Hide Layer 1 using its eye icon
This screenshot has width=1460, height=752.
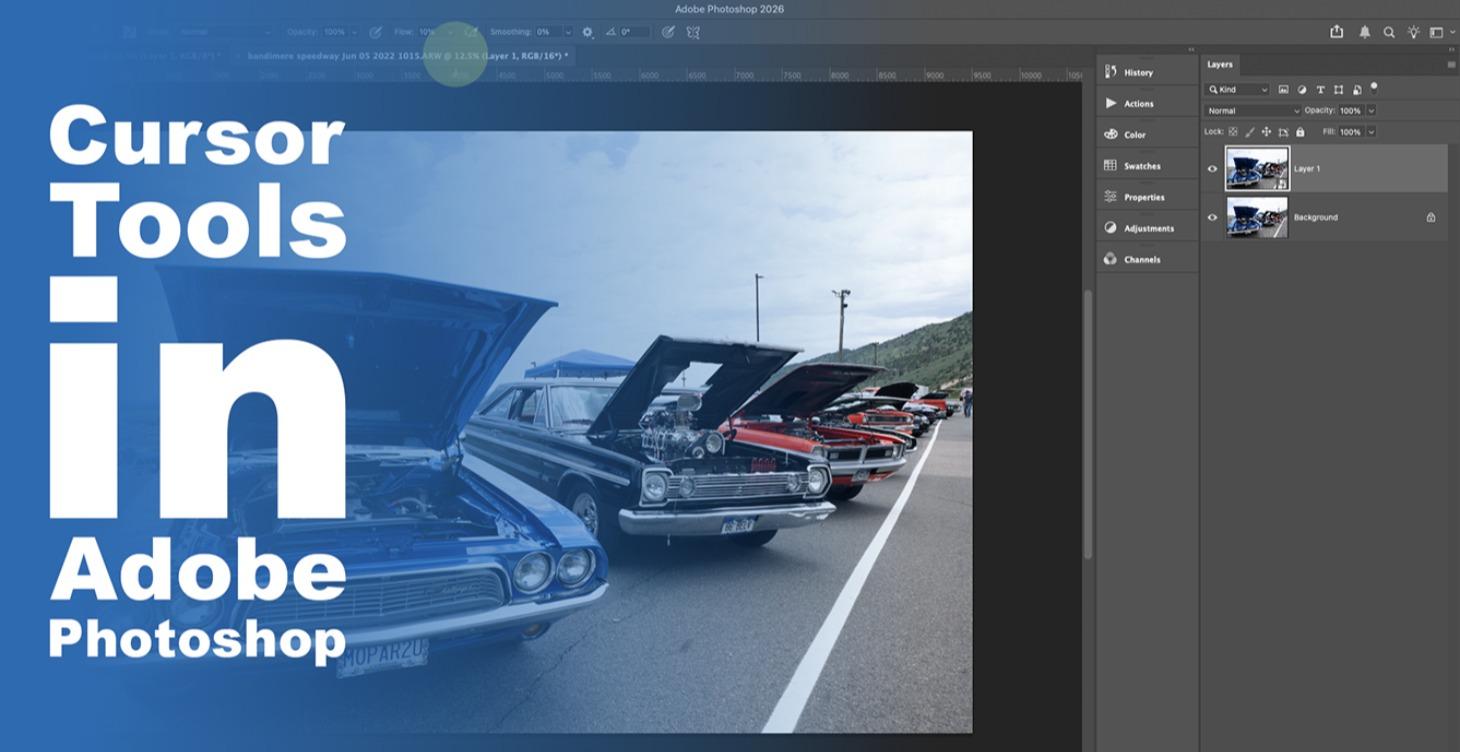1212,169
